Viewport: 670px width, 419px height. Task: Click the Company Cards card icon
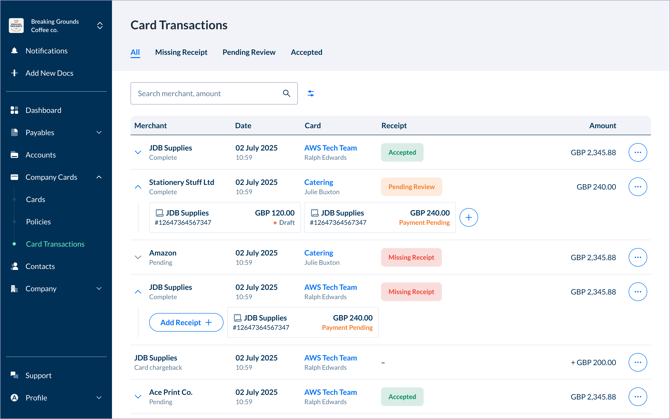coord(15,177)
